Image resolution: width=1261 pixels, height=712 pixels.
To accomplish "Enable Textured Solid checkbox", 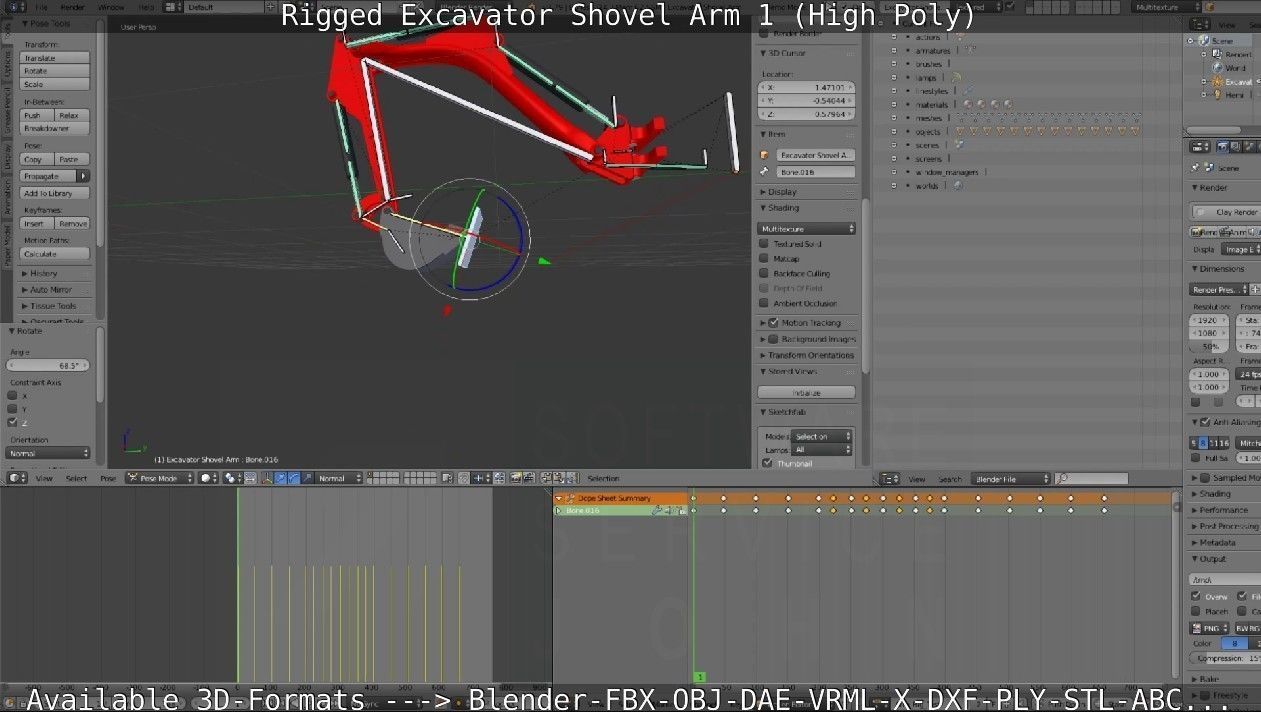I will pyautogui.click(x=764, y=244).
